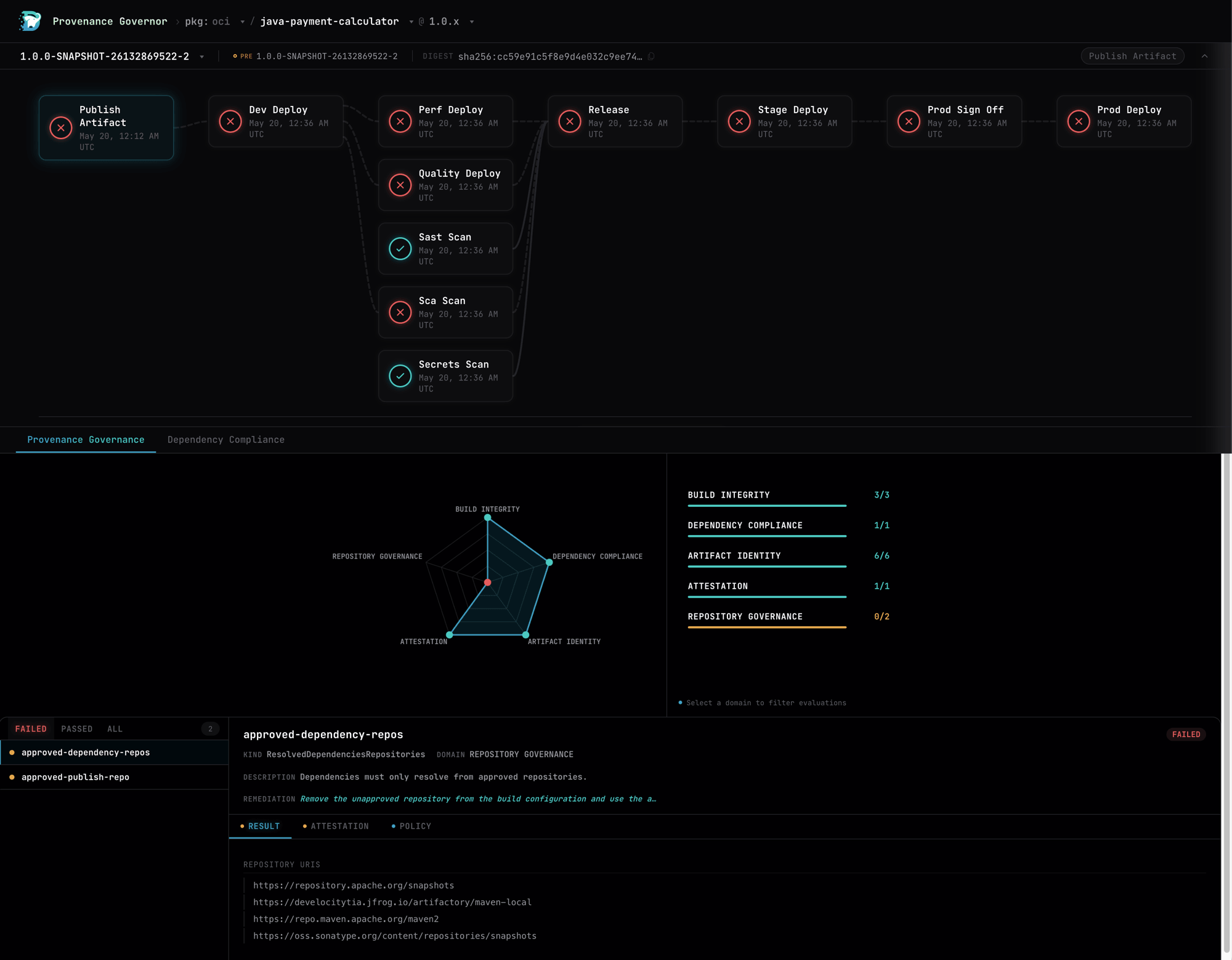This screenshot has height=960, width=1232.
Task: Click the FAILED status badge
Action: (1186, 735)
